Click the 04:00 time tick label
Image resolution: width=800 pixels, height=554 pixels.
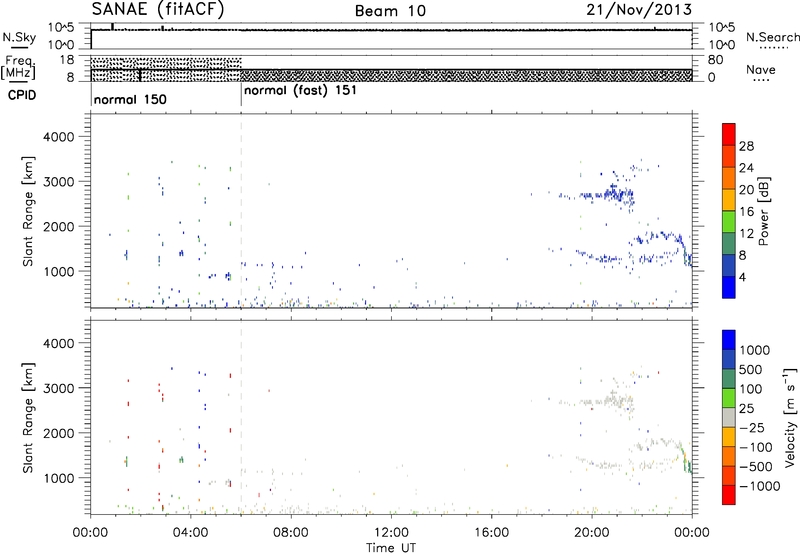pyautogui.click(x=190, y=533)
